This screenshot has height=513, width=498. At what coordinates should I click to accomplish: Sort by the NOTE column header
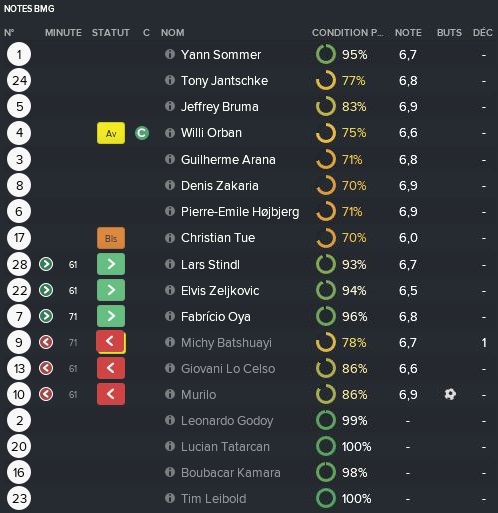pyautogui.click(x=408, y=33)
